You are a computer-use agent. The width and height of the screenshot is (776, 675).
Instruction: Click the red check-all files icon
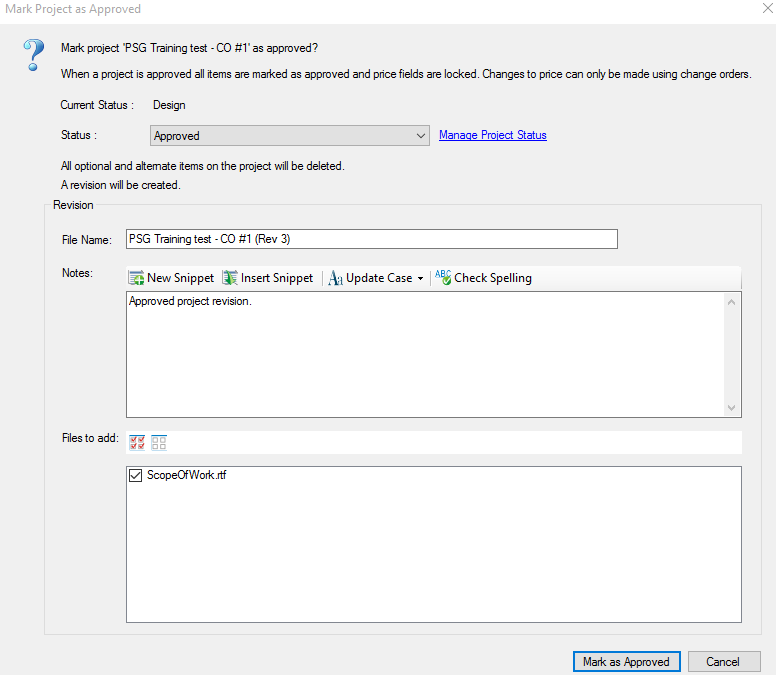pos(137,442)
